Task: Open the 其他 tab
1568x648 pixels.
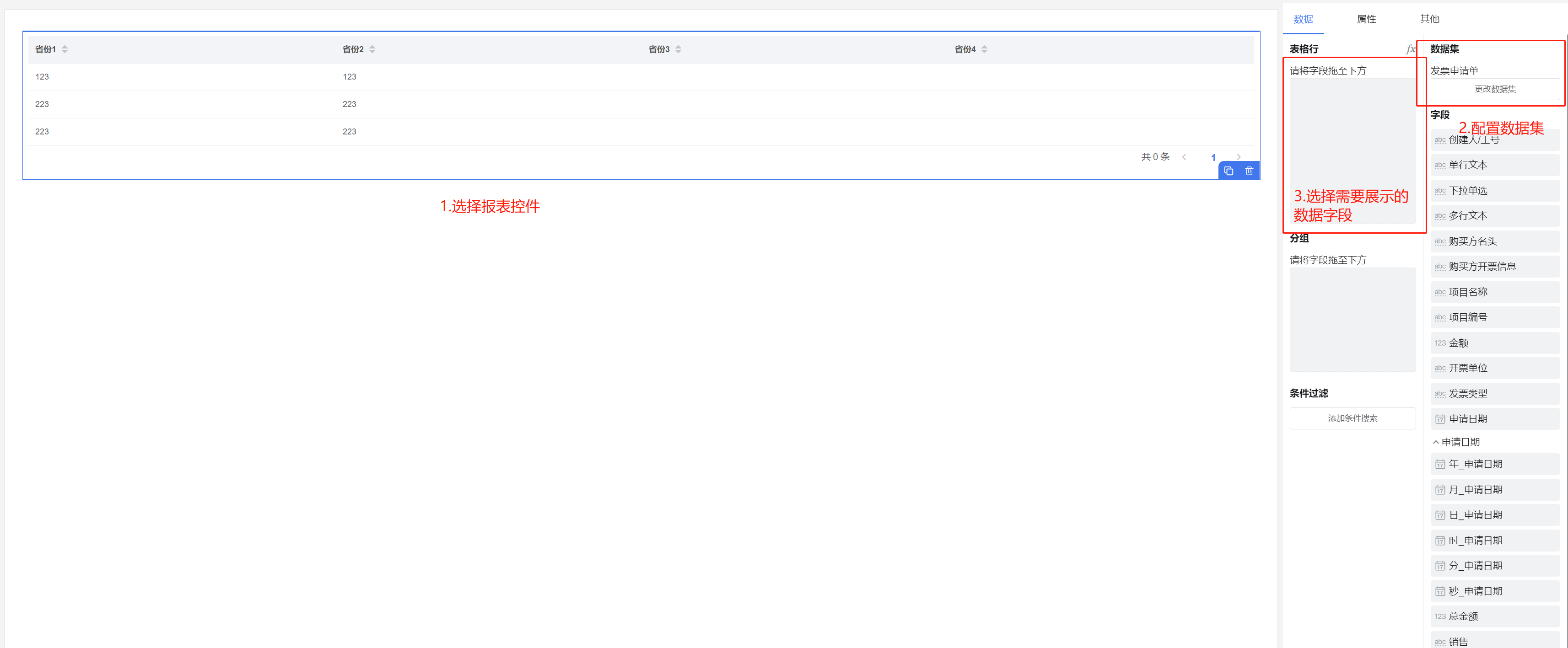Action: click(x=1429, y=20)
